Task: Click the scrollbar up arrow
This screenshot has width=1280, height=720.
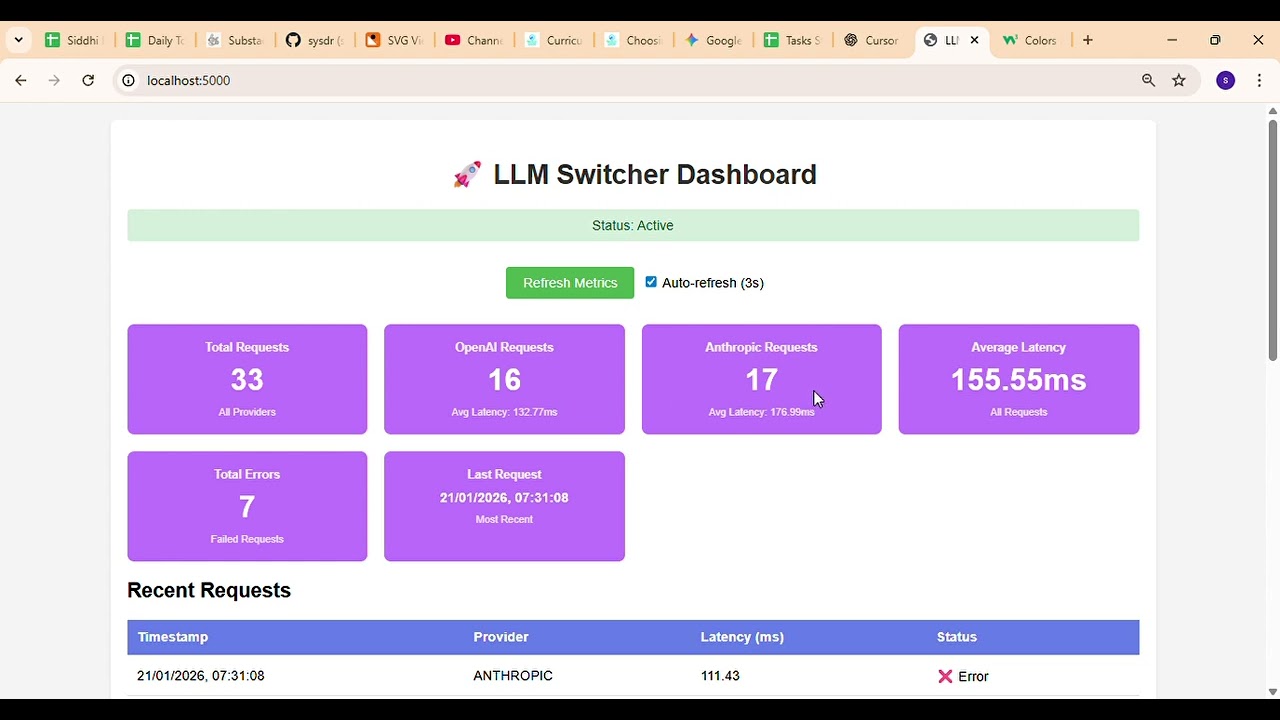Action: (x=1272, y=111)
